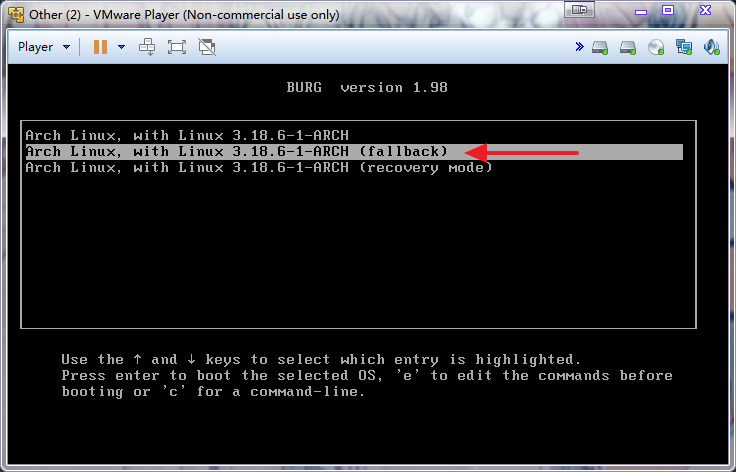Click the first hard disk device icon
This screenshot has width=736, height=472.
click(x=601, y=47)
